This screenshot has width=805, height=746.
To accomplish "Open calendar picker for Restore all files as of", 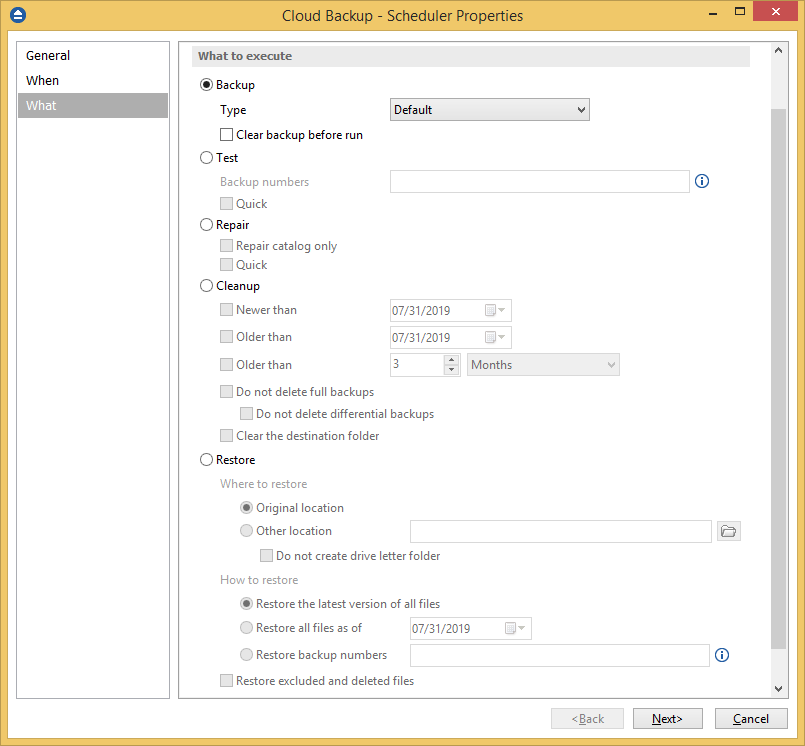I will [x=516, y=629].
